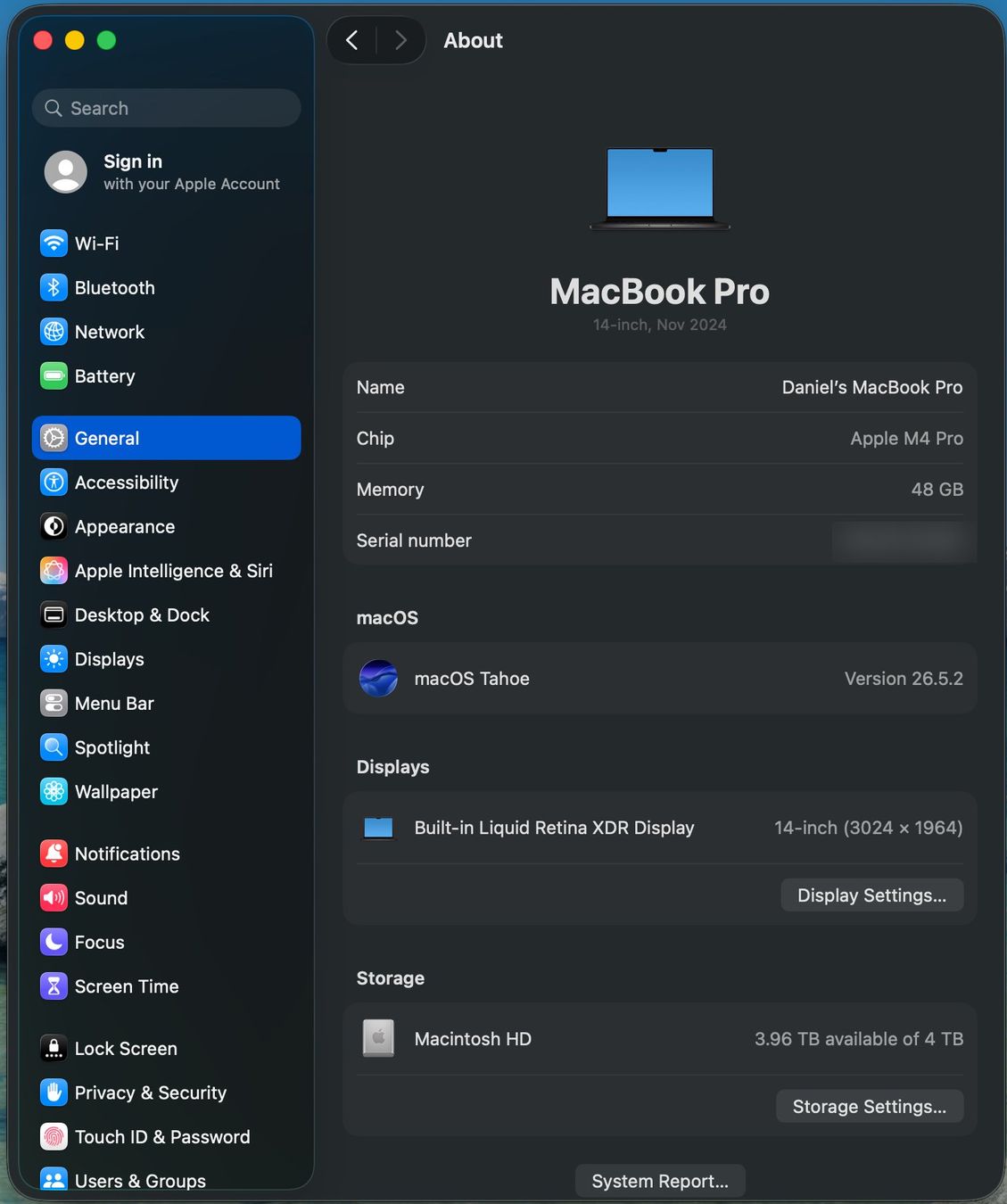The image size is (1007, 1204).
Task: Open the Desktop & Dock icon
Action: tap(54, 614)
